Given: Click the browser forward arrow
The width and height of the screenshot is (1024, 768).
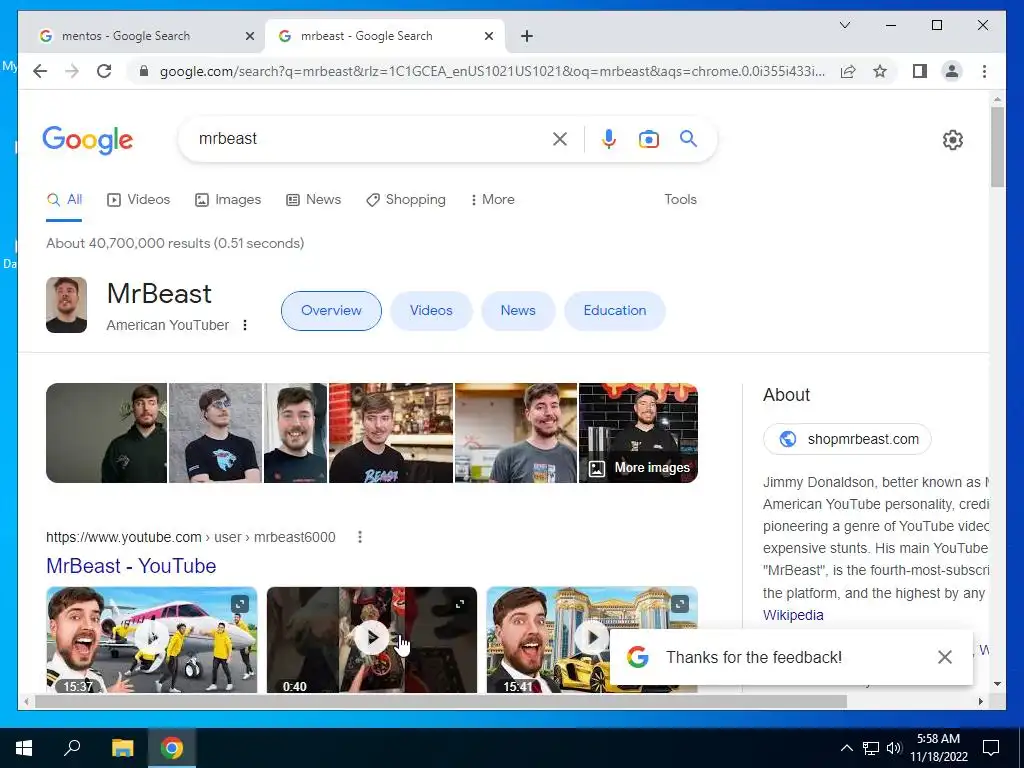Looking at the screenshot, I should [72, 71].
